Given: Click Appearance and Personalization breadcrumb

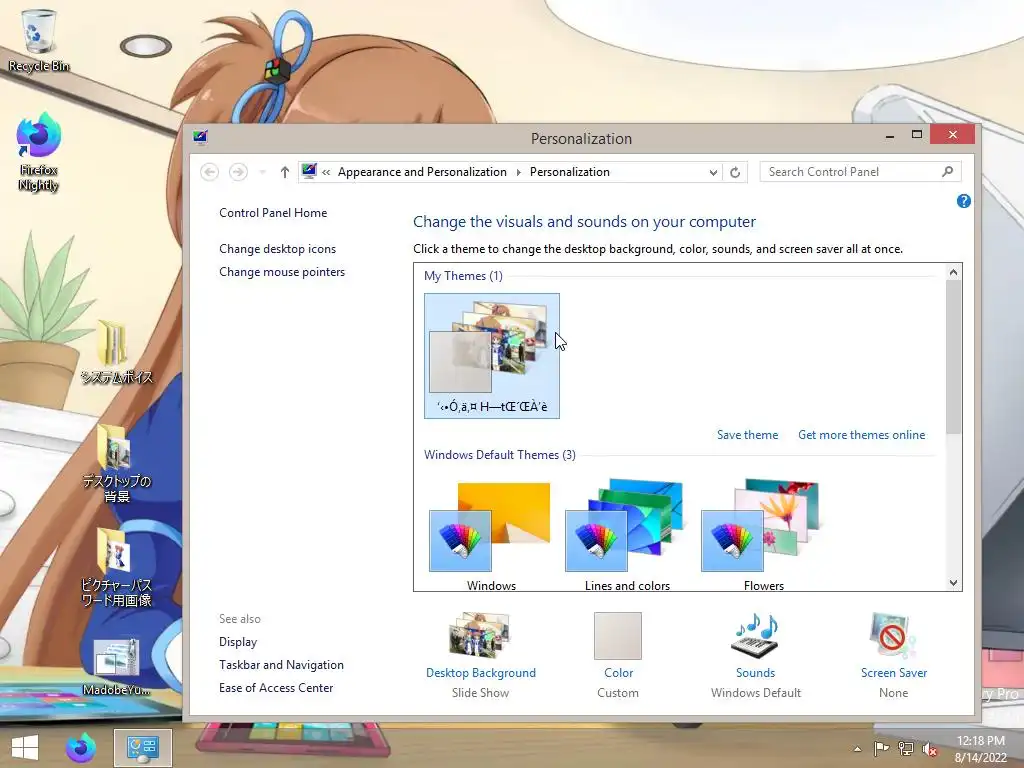Looking at the screenshot, I should point(422,172).
